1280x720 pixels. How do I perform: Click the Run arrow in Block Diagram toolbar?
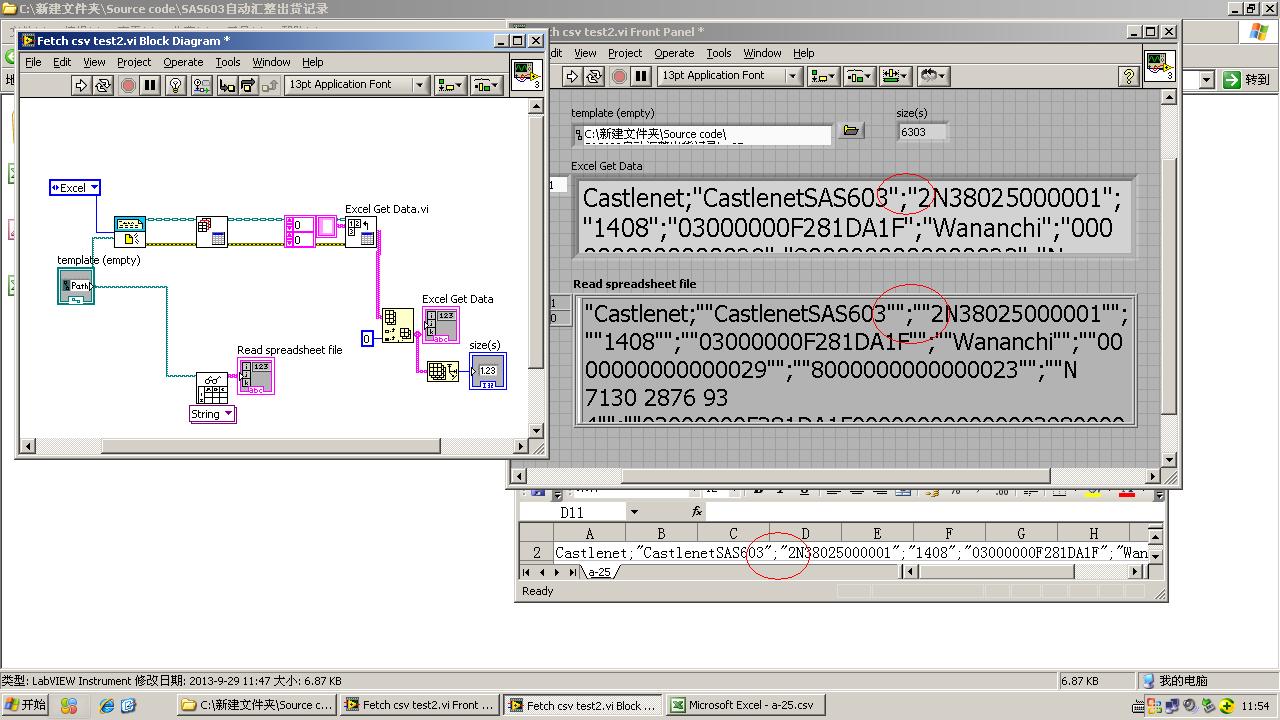(81, 85)
